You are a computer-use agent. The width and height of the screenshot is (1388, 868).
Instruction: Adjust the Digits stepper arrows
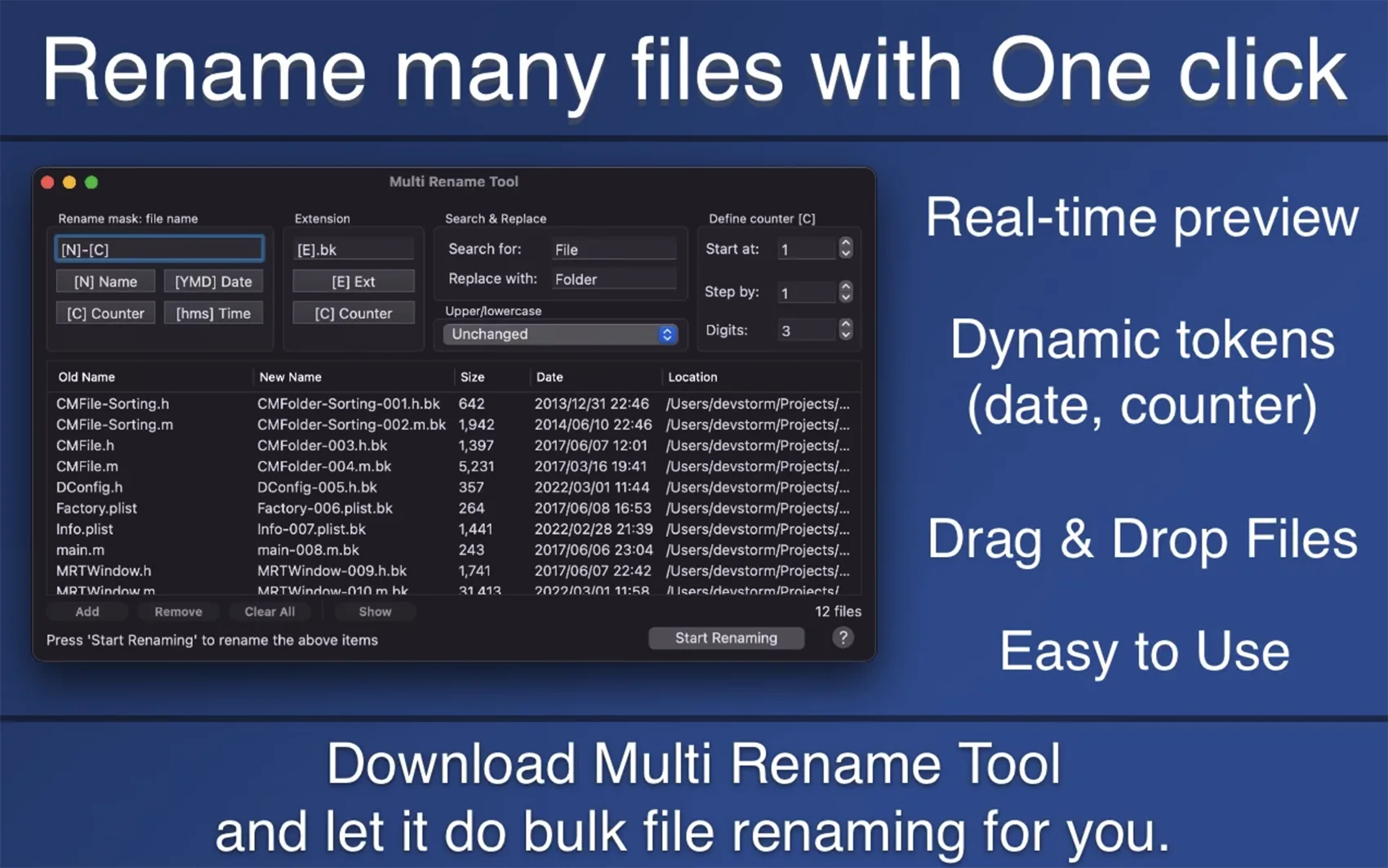846,330
